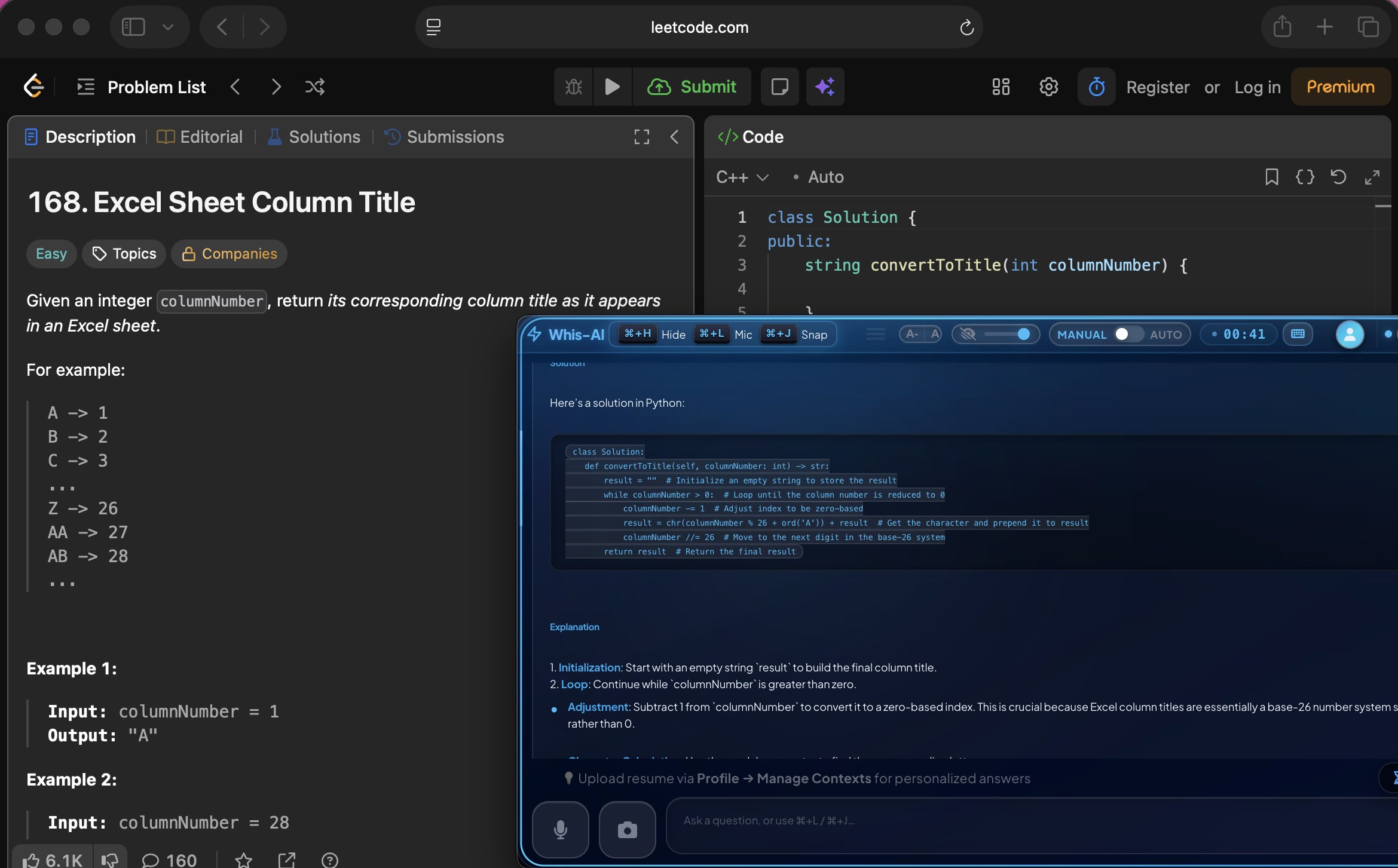1398x868 pixels.
Task: Reset code to default with undo icon
Action: pyautogui.click(x=1338, y=177)
